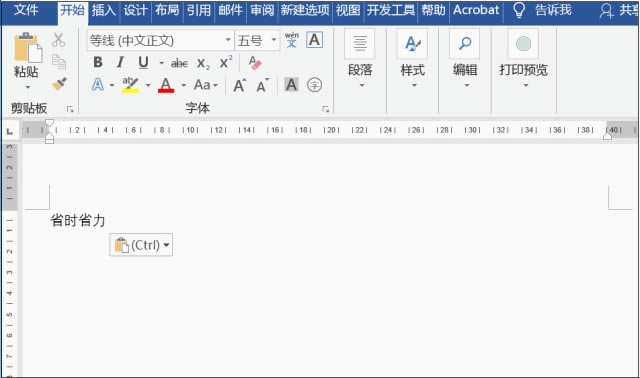This screenshot has height=378, width=640.
Task: Click the Phonetic Guide (wén) icon
Action: tap(291, 40)
